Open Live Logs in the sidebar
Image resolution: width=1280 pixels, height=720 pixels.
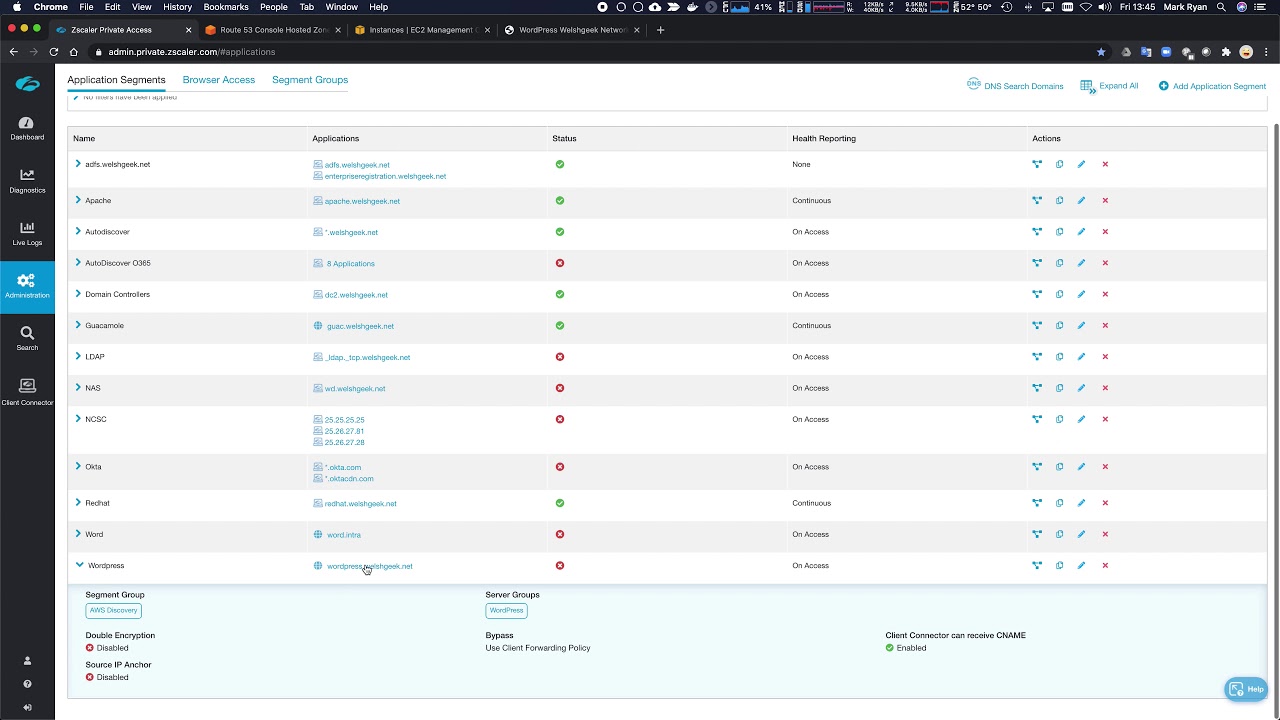click(27, 234)
